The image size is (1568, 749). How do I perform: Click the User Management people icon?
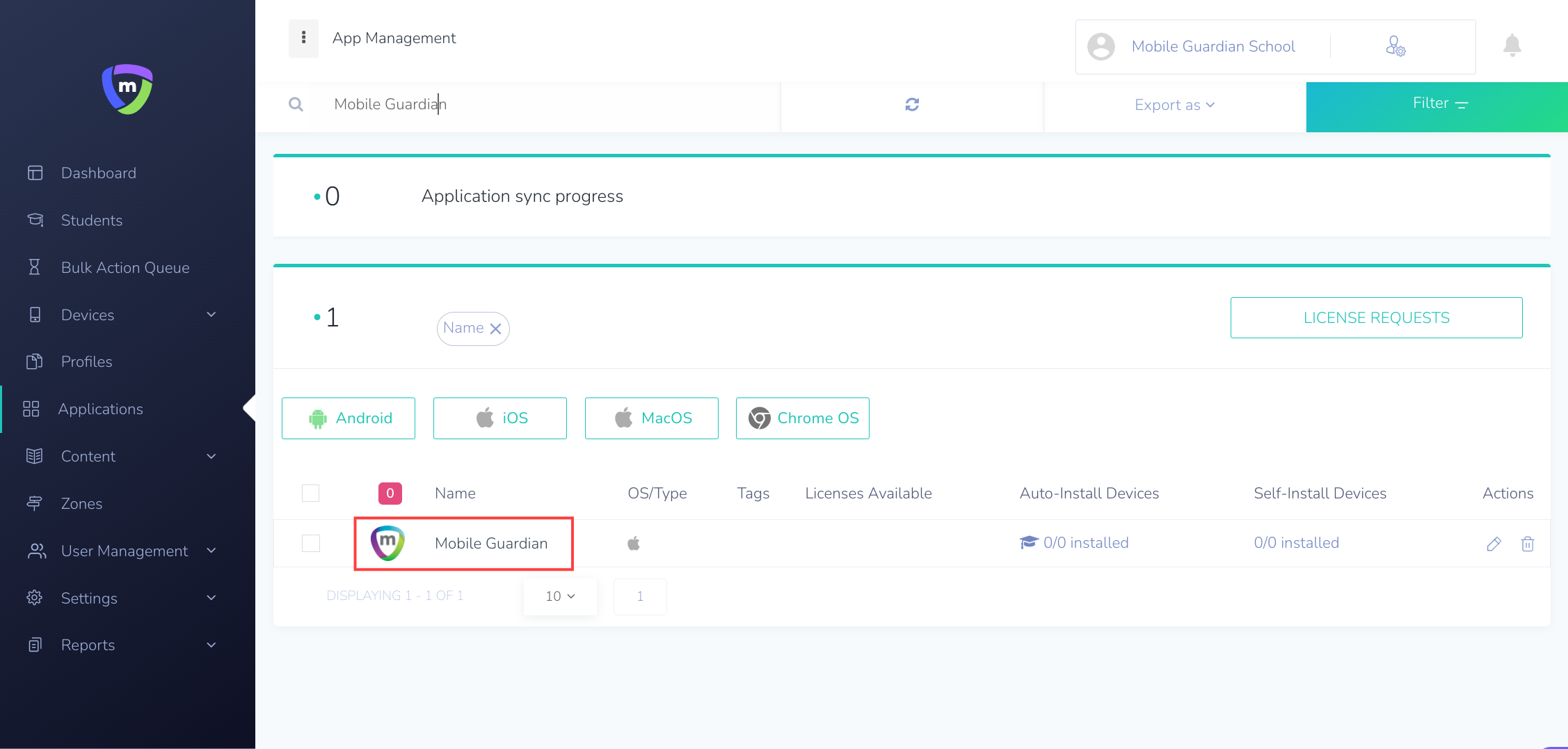36,551
